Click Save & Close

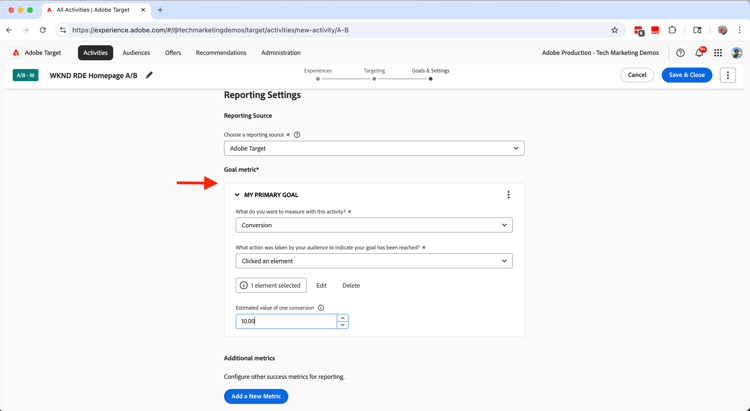click(x=686, y=75)
